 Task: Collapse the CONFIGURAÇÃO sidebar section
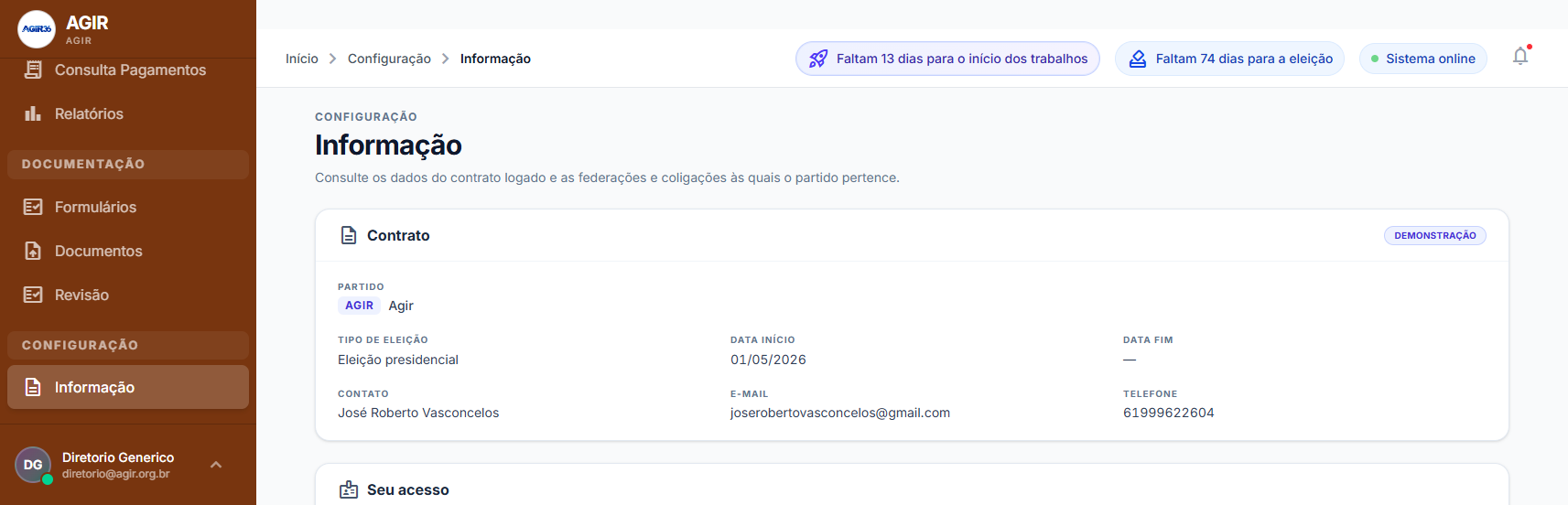128,345
